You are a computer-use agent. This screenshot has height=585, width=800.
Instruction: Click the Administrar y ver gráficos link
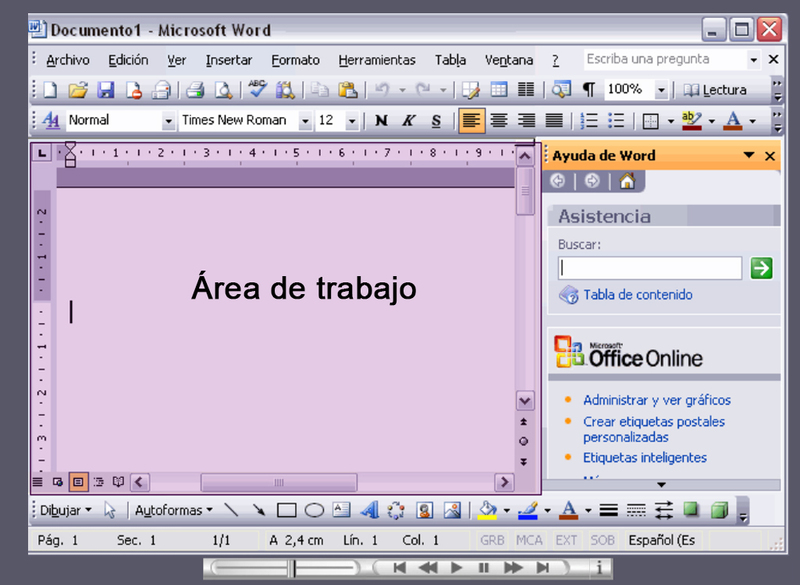click(x=656, y=400)
